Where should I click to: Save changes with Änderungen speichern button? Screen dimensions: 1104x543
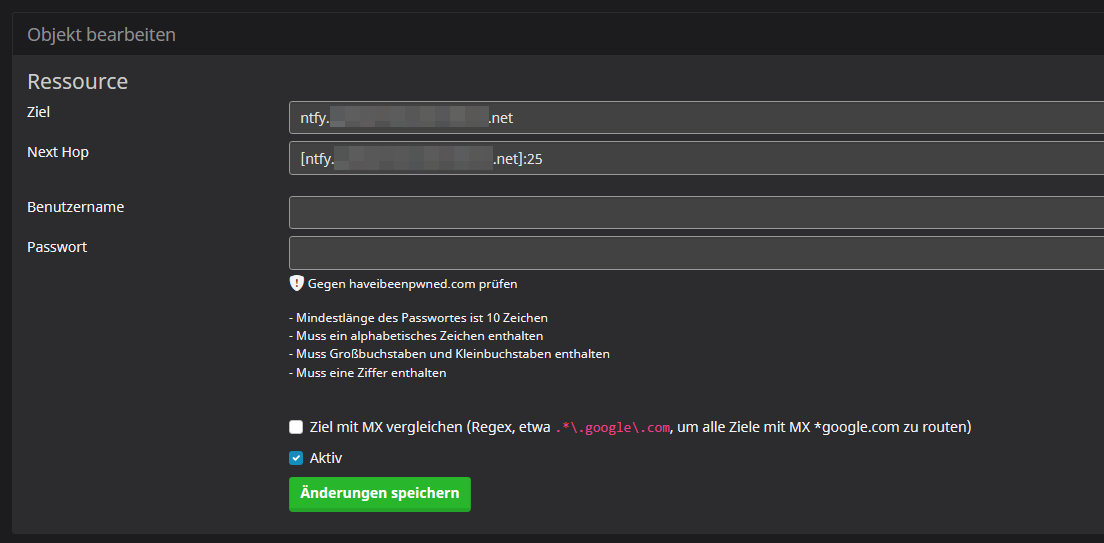[x=379, y=494]
